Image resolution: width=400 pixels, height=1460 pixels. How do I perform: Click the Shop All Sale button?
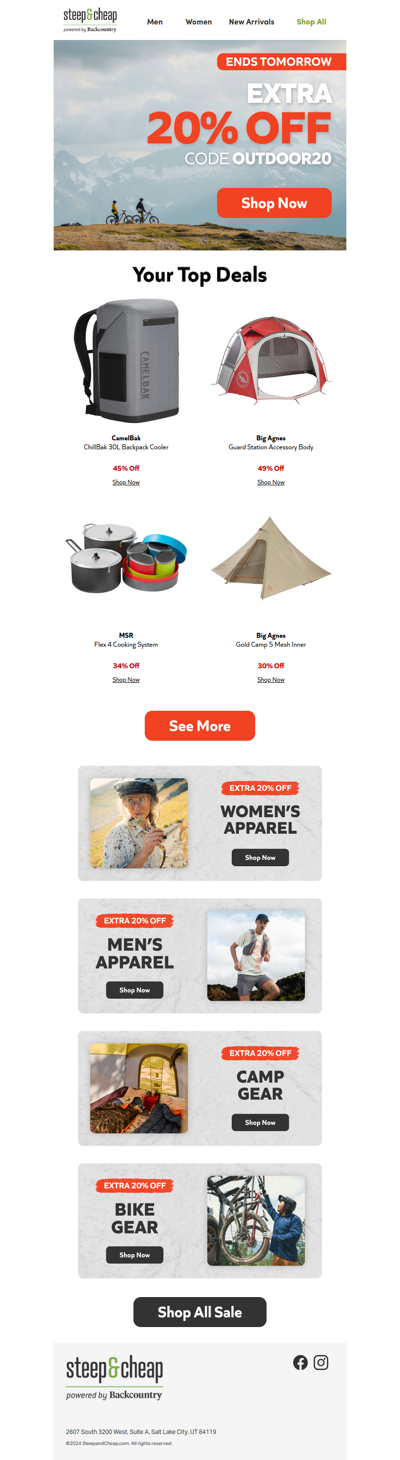click(x=200, y=1312)
